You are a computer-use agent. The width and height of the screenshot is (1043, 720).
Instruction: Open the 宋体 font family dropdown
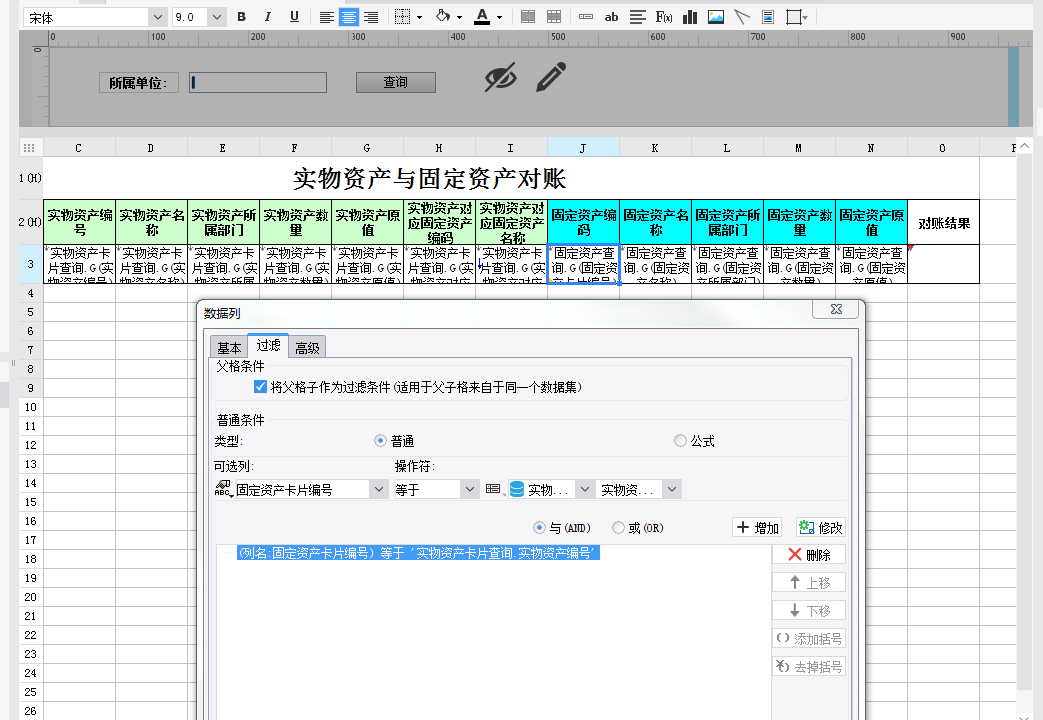pos(157,17)
